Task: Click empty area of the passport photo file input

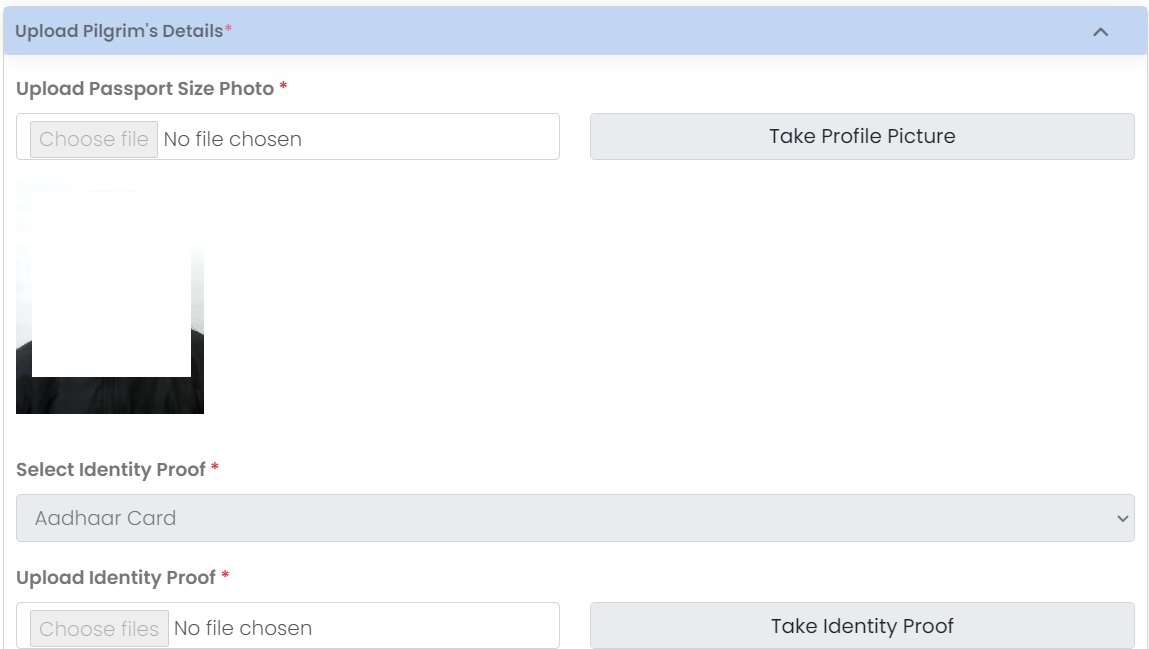Action: pos(430,137)
